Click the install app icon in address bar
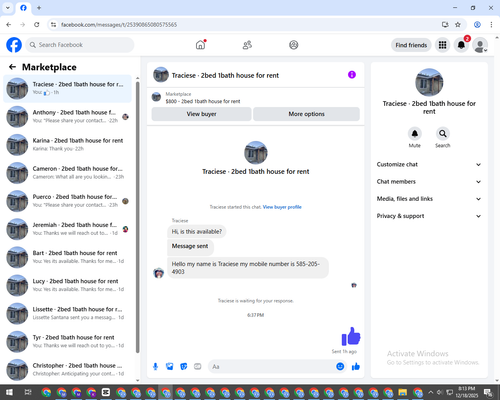This screenshot has width=500, height=400. pos(445,25)
